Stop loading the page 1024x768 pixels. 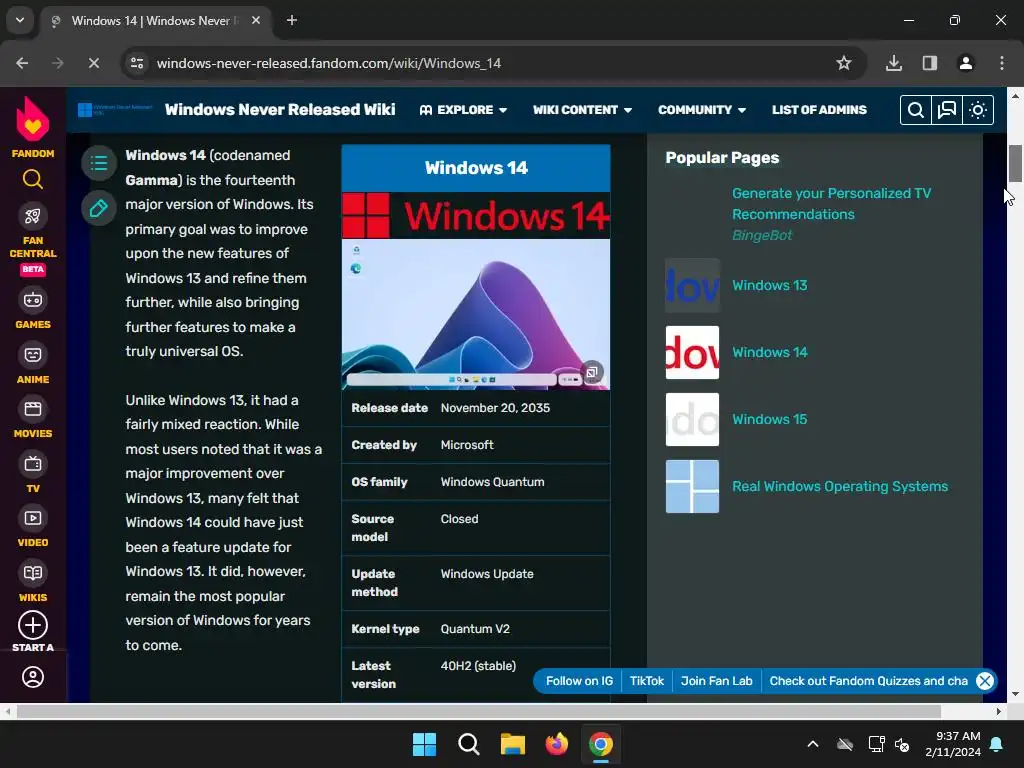click(93, 63)
